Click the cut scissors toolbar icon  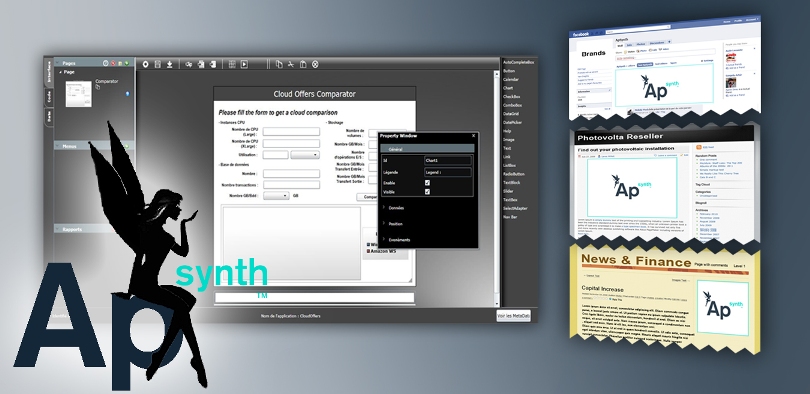coord(291,64)
